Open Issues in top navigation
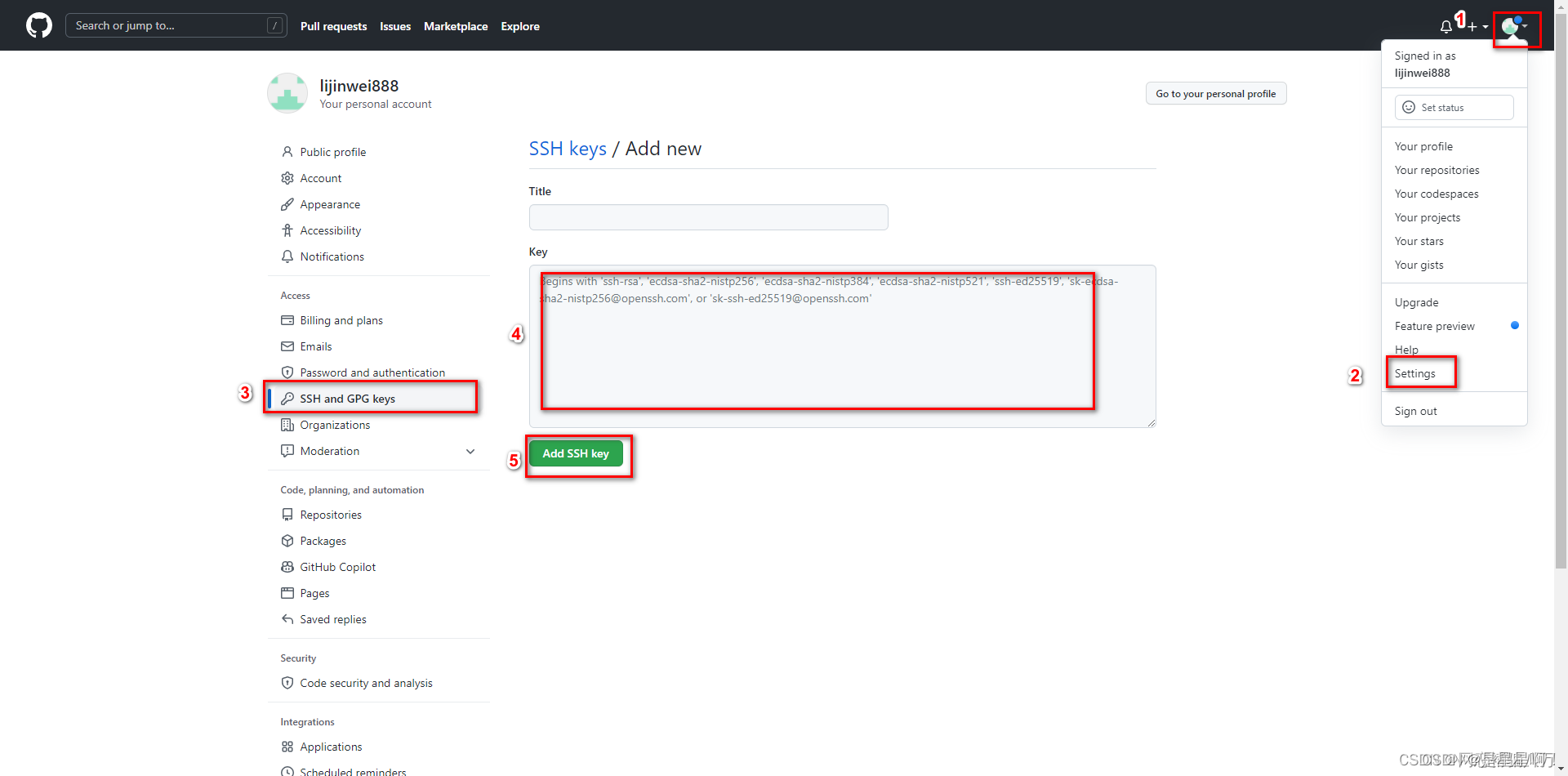 395,26
